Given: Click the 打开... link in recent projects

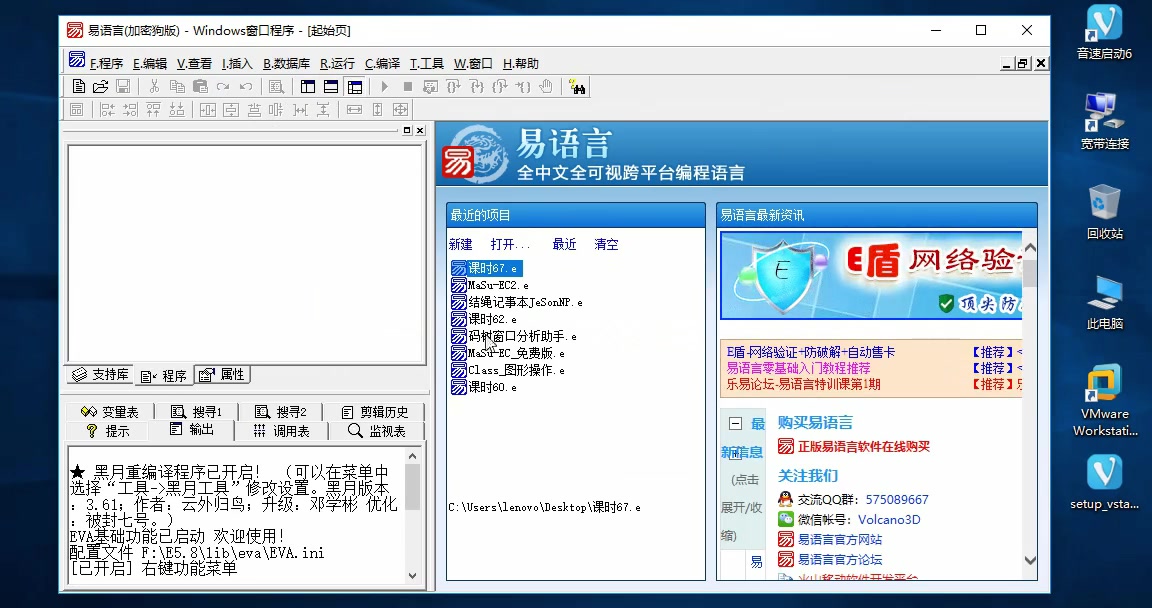Looking at the screenshot, I should tap(510, 245).
